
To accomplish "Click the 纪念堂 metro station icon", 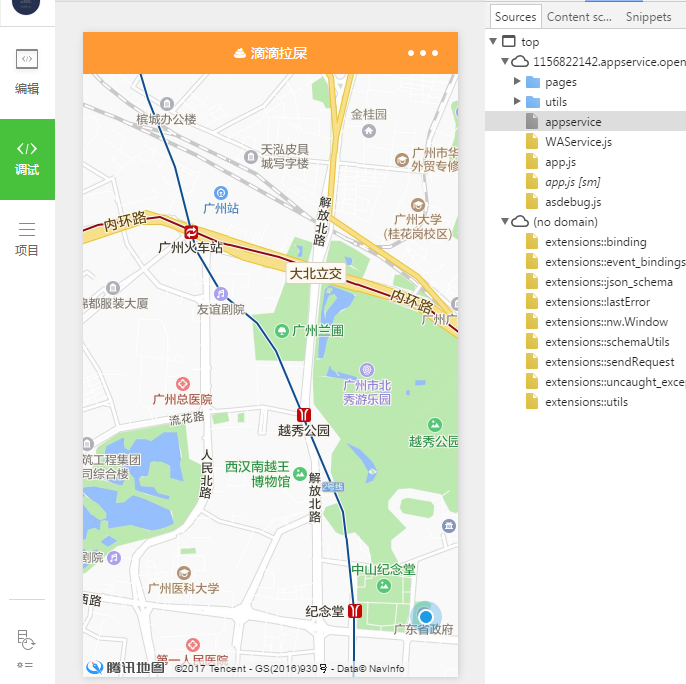I will [x=355, y=610].
